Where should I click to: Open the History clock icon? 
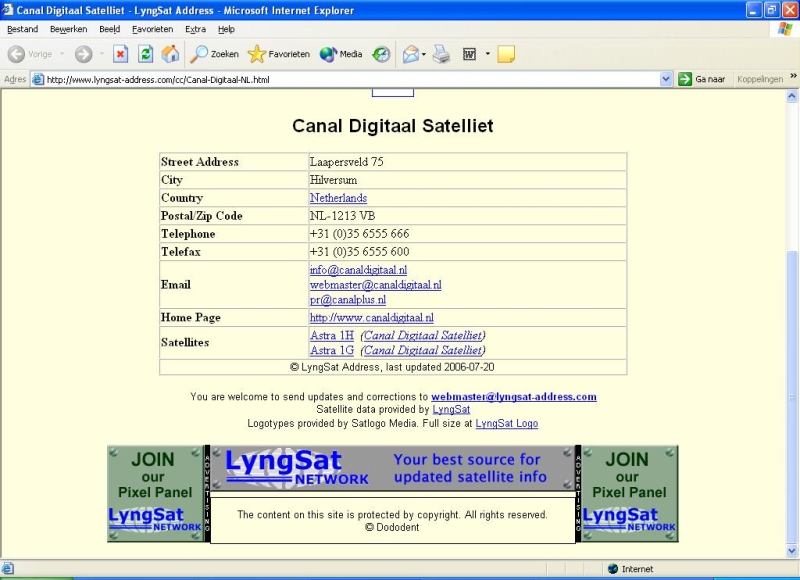381,54
